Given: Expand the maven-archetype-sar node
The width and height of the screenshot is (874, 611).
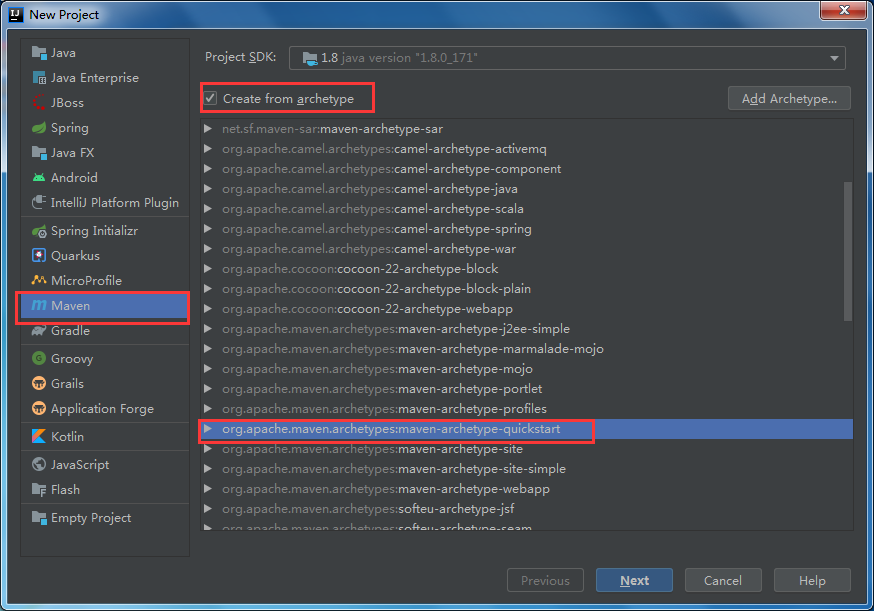Looking at the screenshot, I should coord(208,129).
